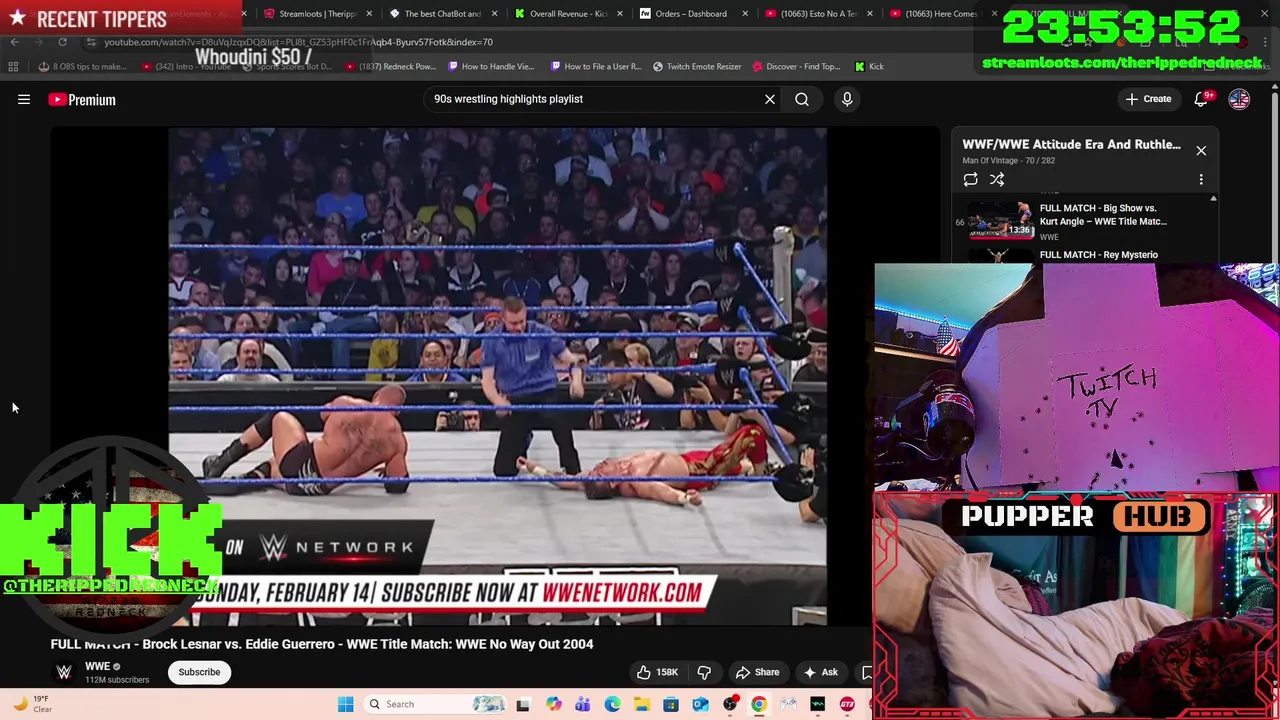Switch to the Streamloots browser tab

pos(316,14)
